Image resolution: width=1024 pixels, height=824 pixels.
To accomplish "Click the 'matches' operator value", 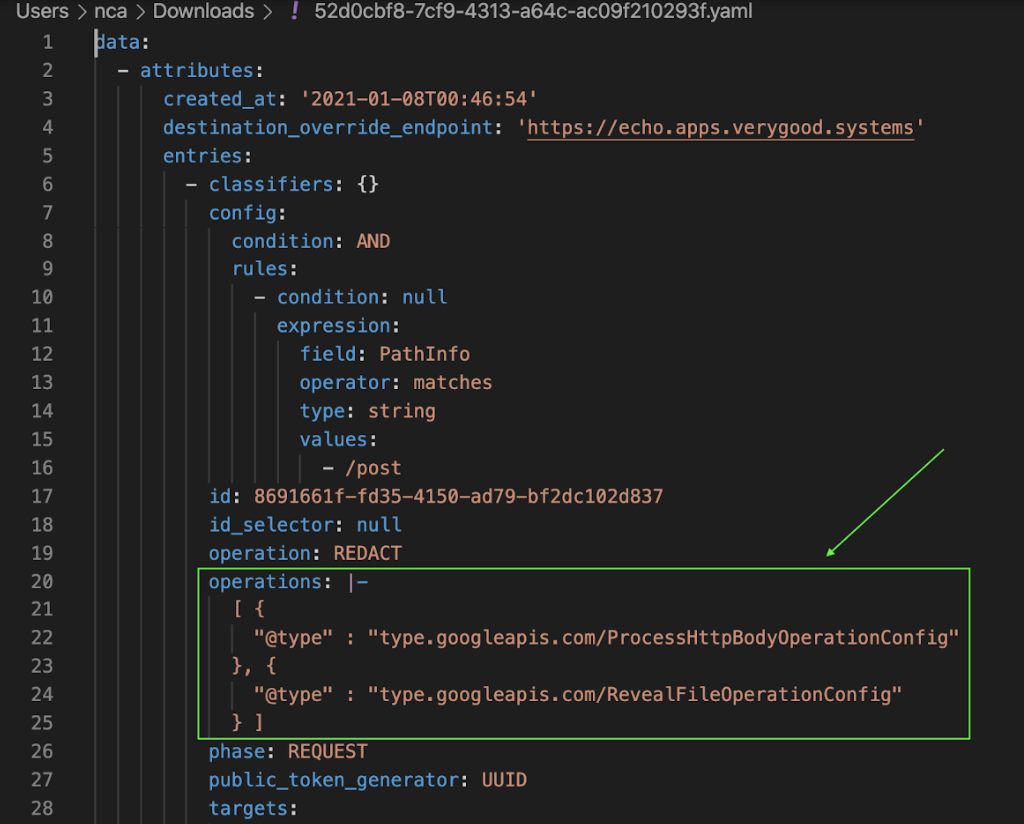I will tap(453, 383).
